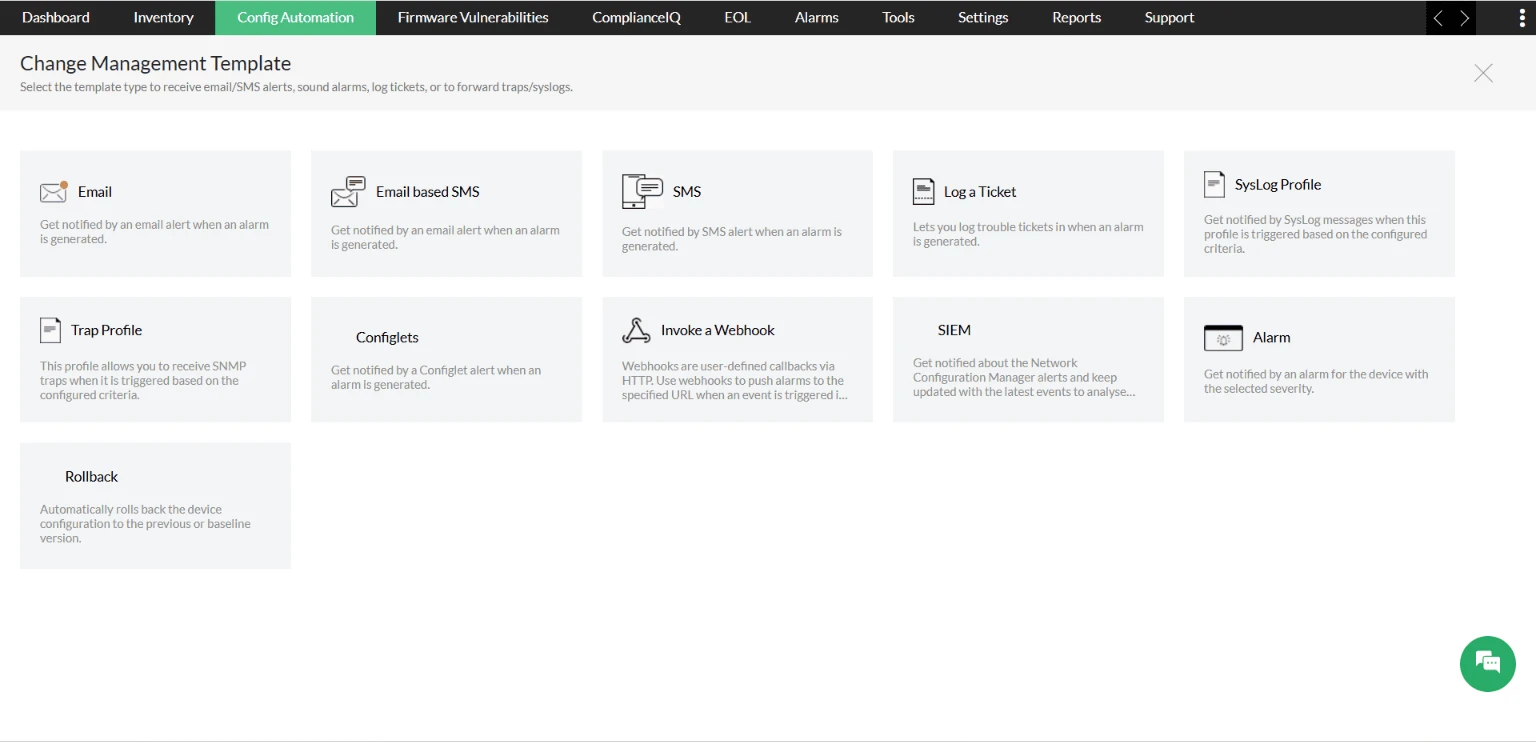Click the Trap Profile document icon
The width and height of the screenshot is (1536, 742).
(x=50, y=330)
